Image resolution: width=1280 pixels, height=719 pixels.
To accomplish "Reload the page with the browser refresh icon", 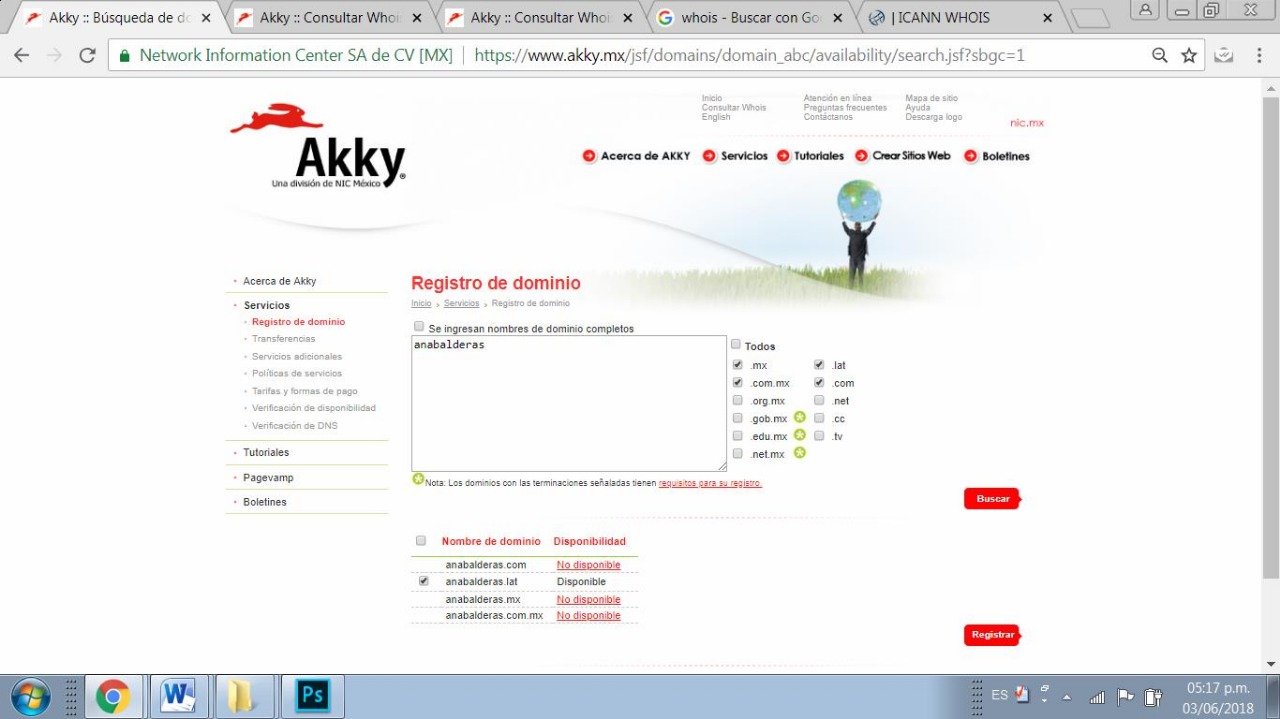I will [87, 56].
